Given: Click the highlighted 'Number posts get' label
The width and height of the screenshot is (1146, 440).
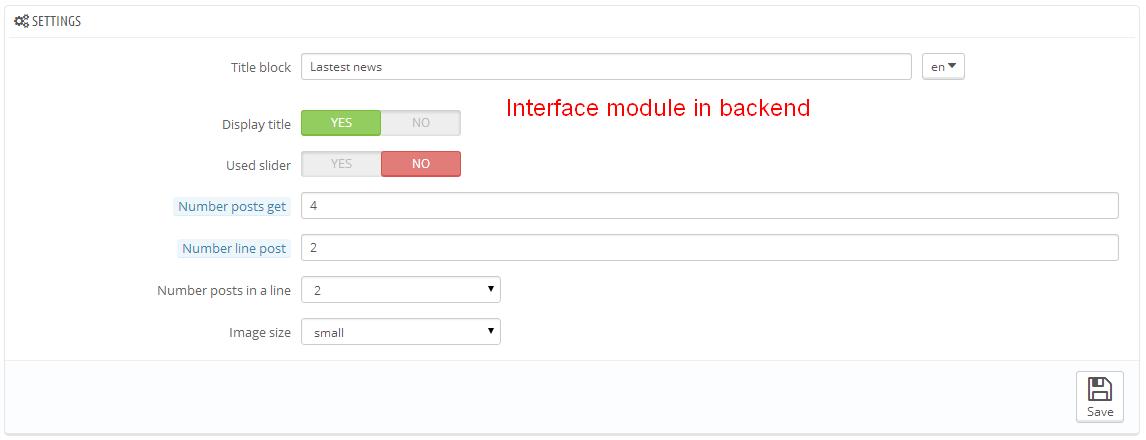Looking at the screenshot, I should [x=232, y=207].
